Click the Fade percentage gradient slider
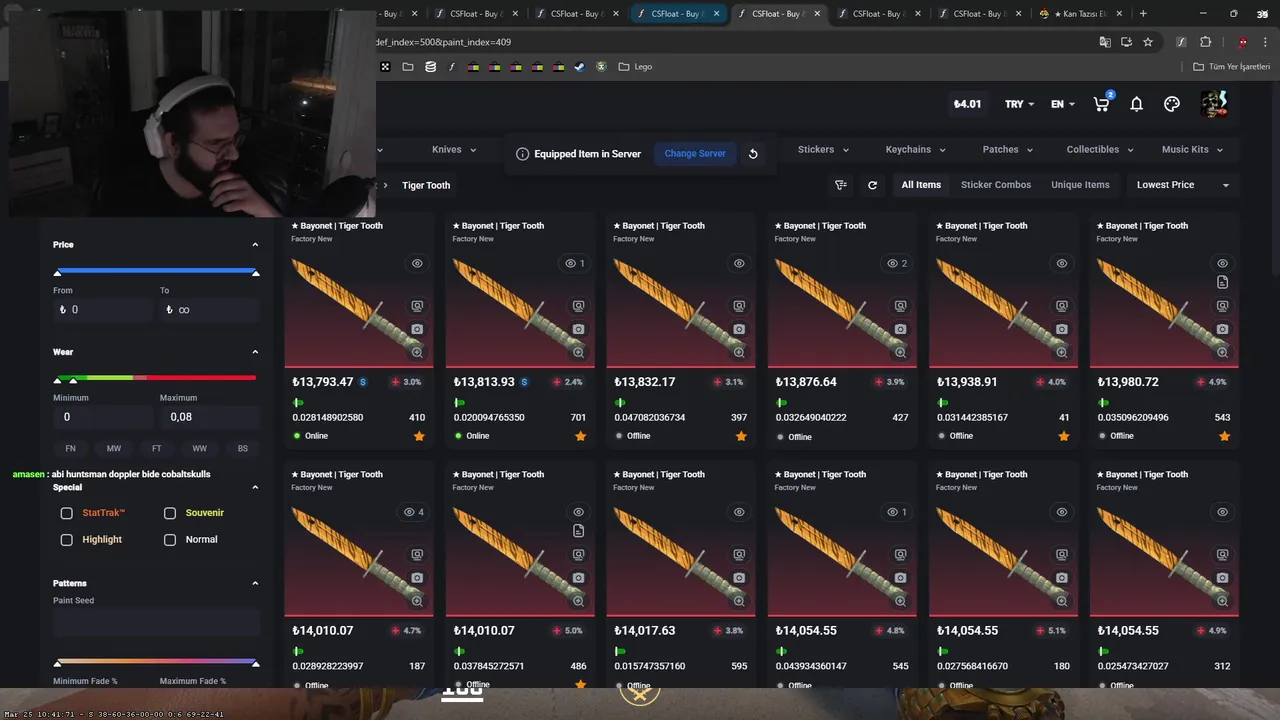The height and width of the screenshot is (720, 1280). (x=156, y=662)
